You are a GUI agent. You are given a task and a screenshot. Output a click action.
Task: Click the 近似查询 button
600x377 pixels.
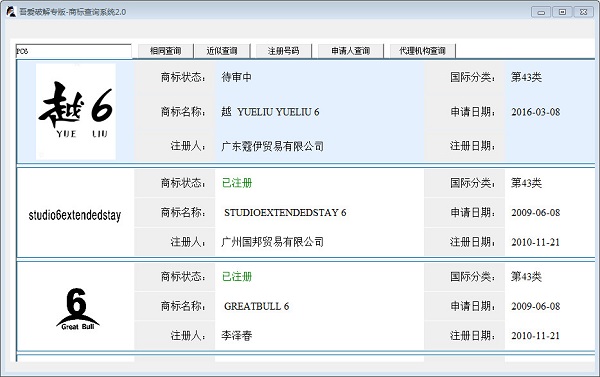pyautogui.click(x=222, y=51)
